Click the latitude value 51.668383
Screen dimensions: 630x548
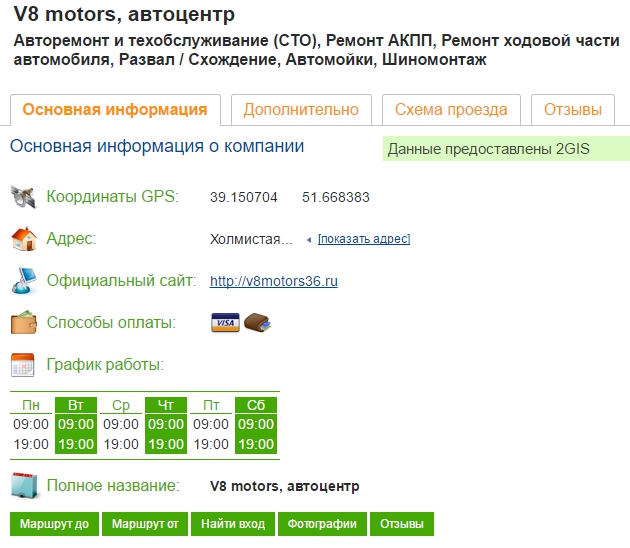(x=336, y=197)
